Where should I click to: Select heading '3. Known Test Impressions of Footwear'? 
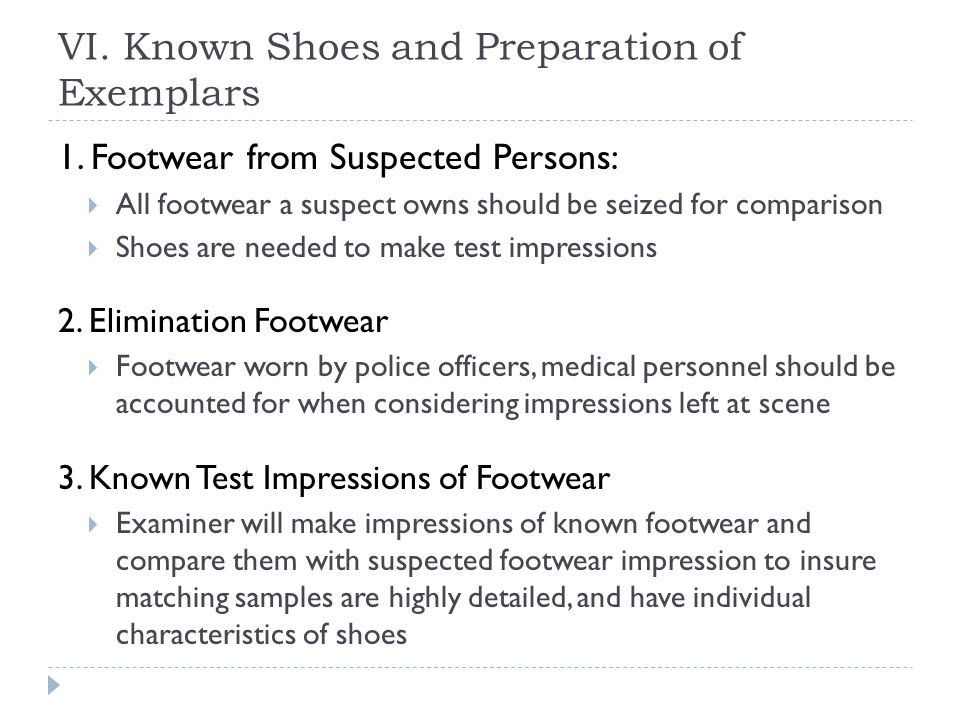click(x=334, y=478)
